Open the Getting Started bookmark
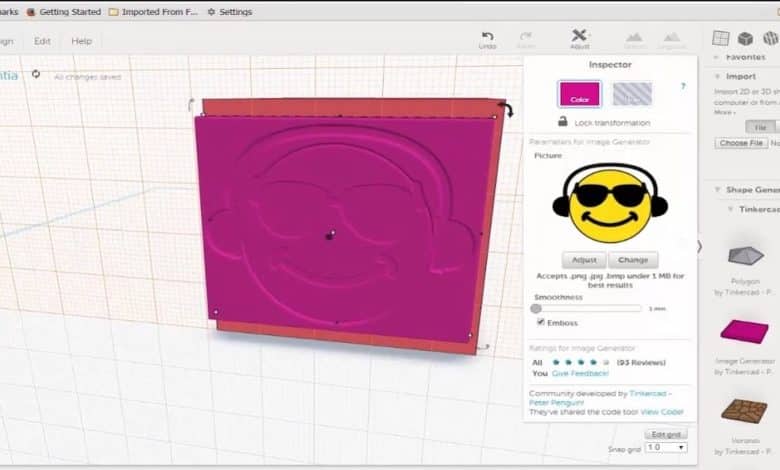The width and height of the screenshot is (780, 470). (64, 11)
